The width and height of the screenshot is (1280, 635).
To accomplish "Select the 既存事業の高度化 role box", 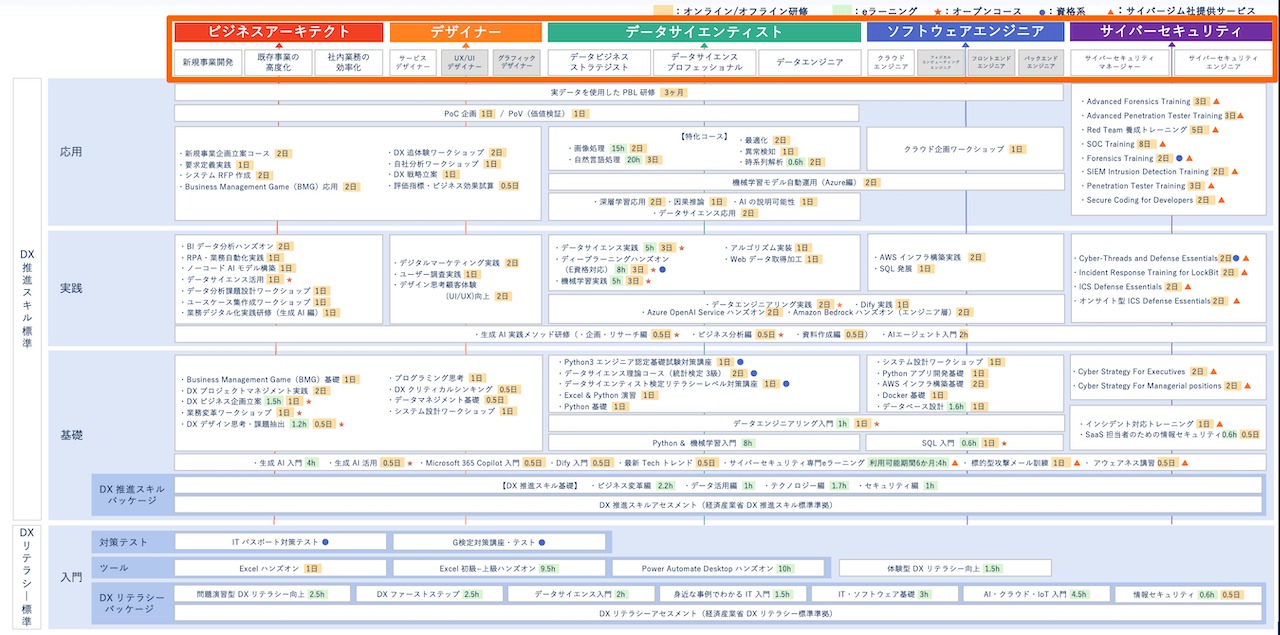I will (x=278, y=63).
